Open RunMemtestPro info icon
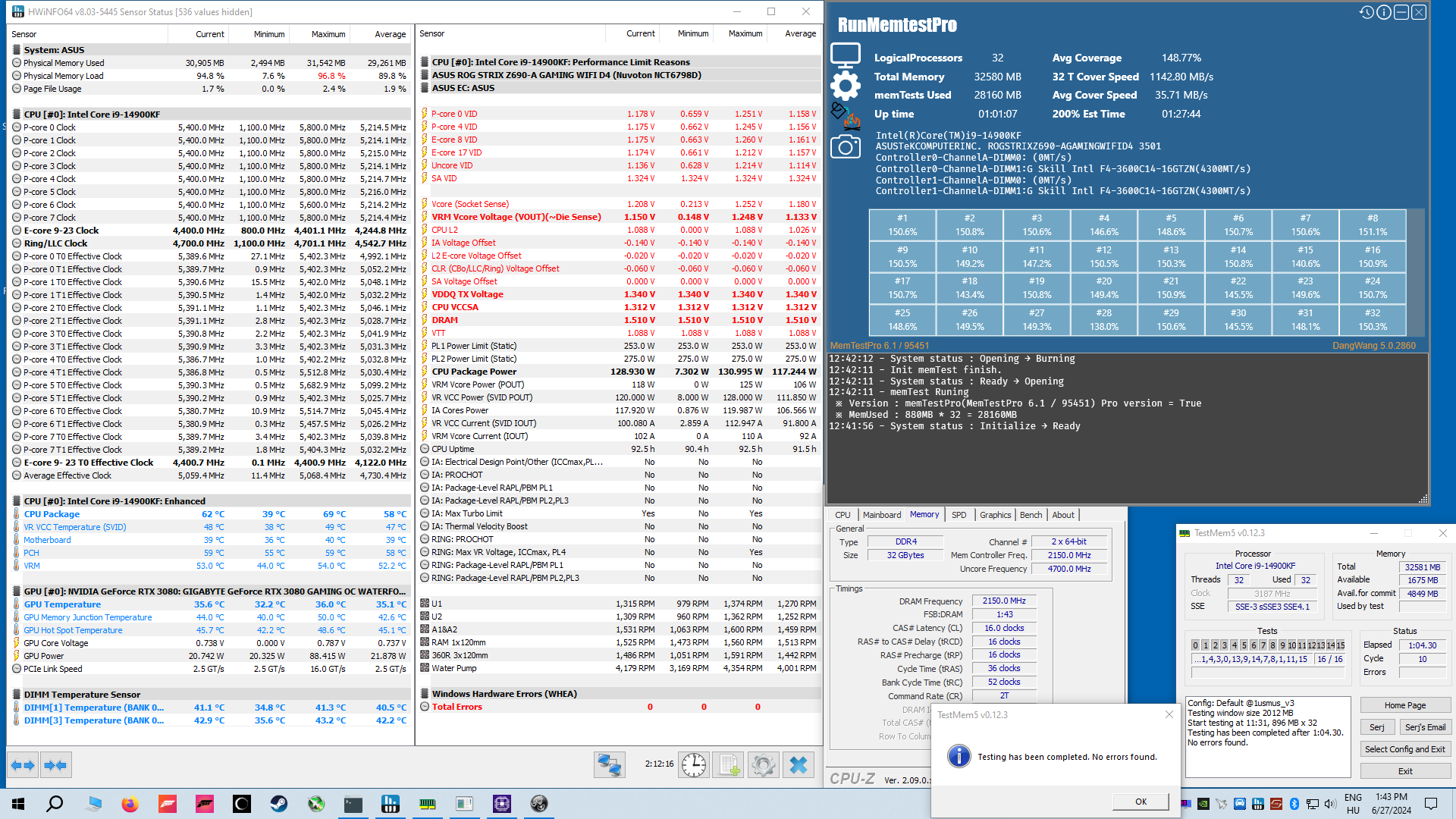This screenshot has height=819, width=1456. [x=1384, y=12]
